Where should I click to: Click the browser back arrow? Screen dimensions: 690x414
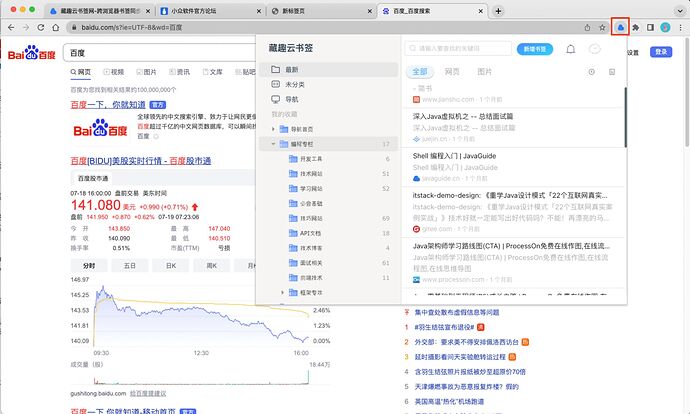point(10,27)
